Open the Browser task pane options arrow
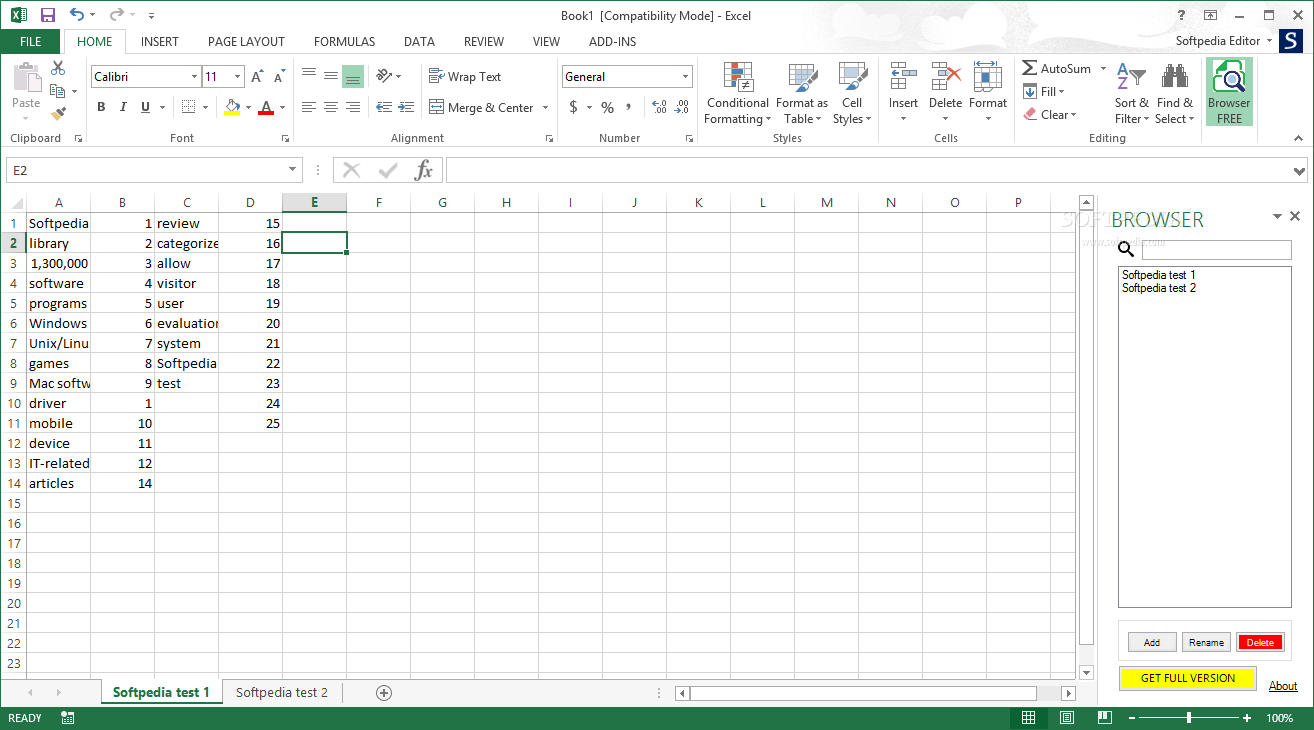Screen dimensions: 1314x730 coord(1277,216)
